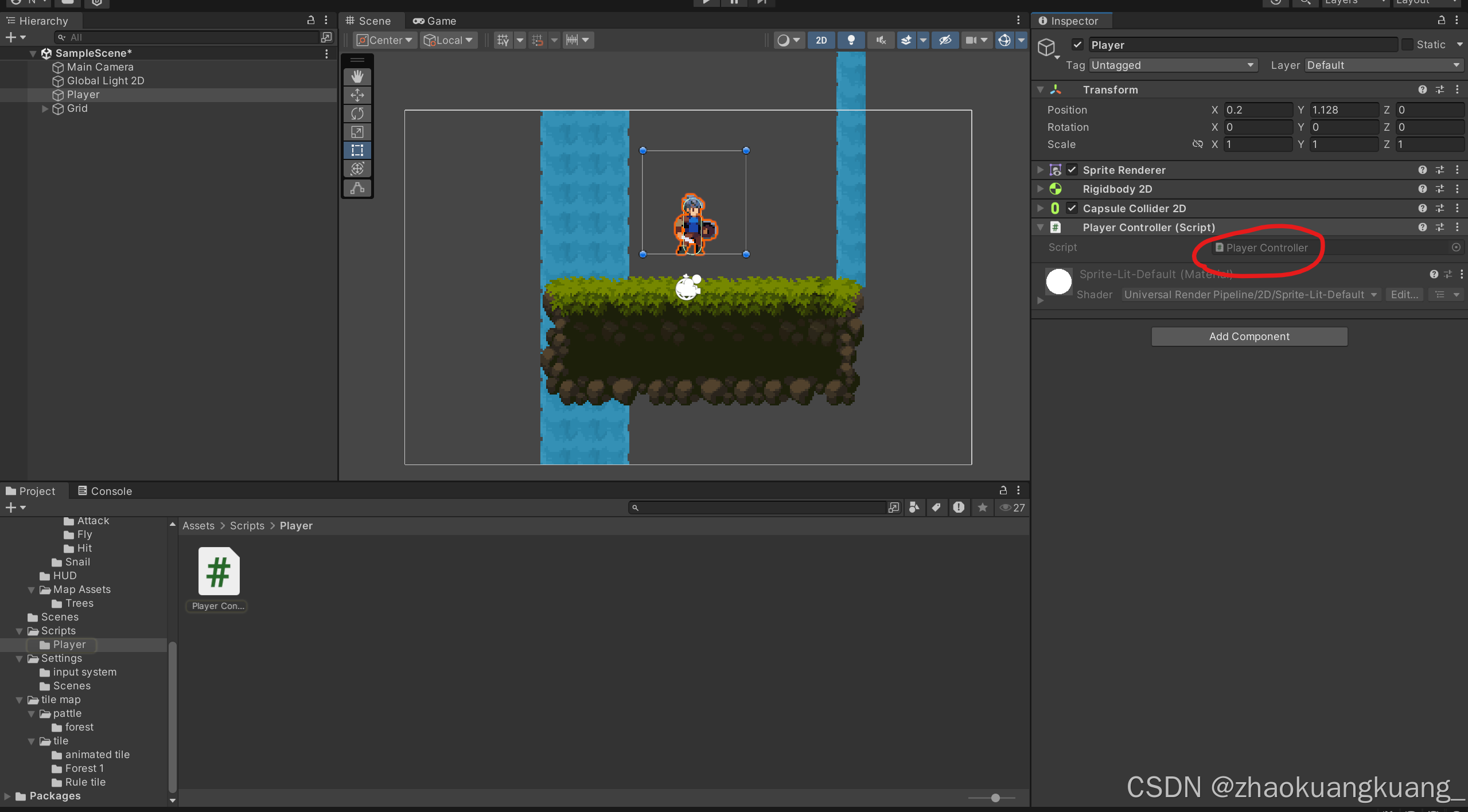This screenshot has height=812, width=1468.
Task: Expand the Rigidbody 2D component
Action: click(x=1040, y=189)
